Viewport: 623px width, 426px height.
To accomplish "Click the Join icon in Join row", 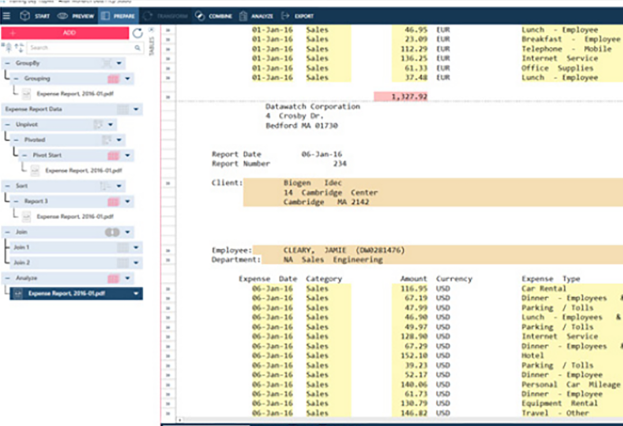I will click(x=112, y=232).
